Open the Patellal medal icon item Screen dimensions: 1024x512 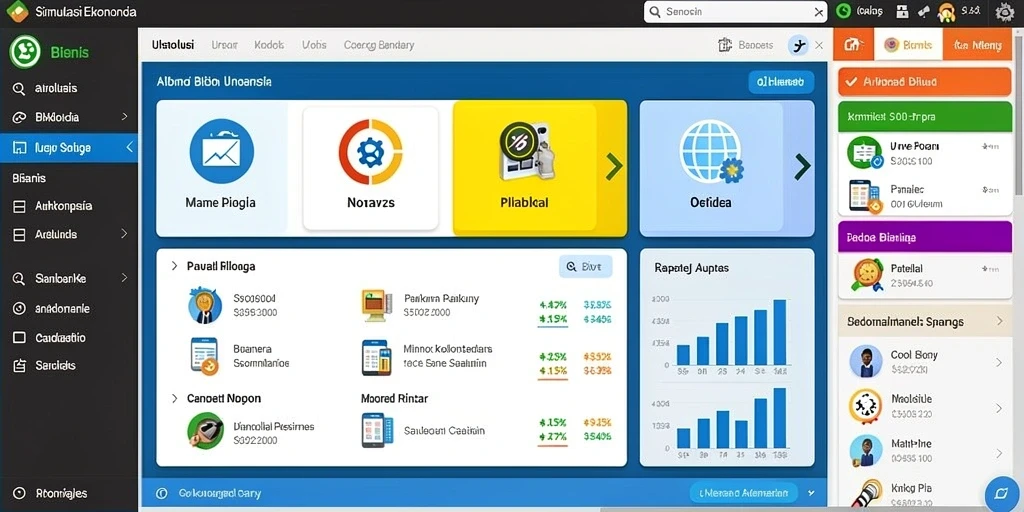867,274
